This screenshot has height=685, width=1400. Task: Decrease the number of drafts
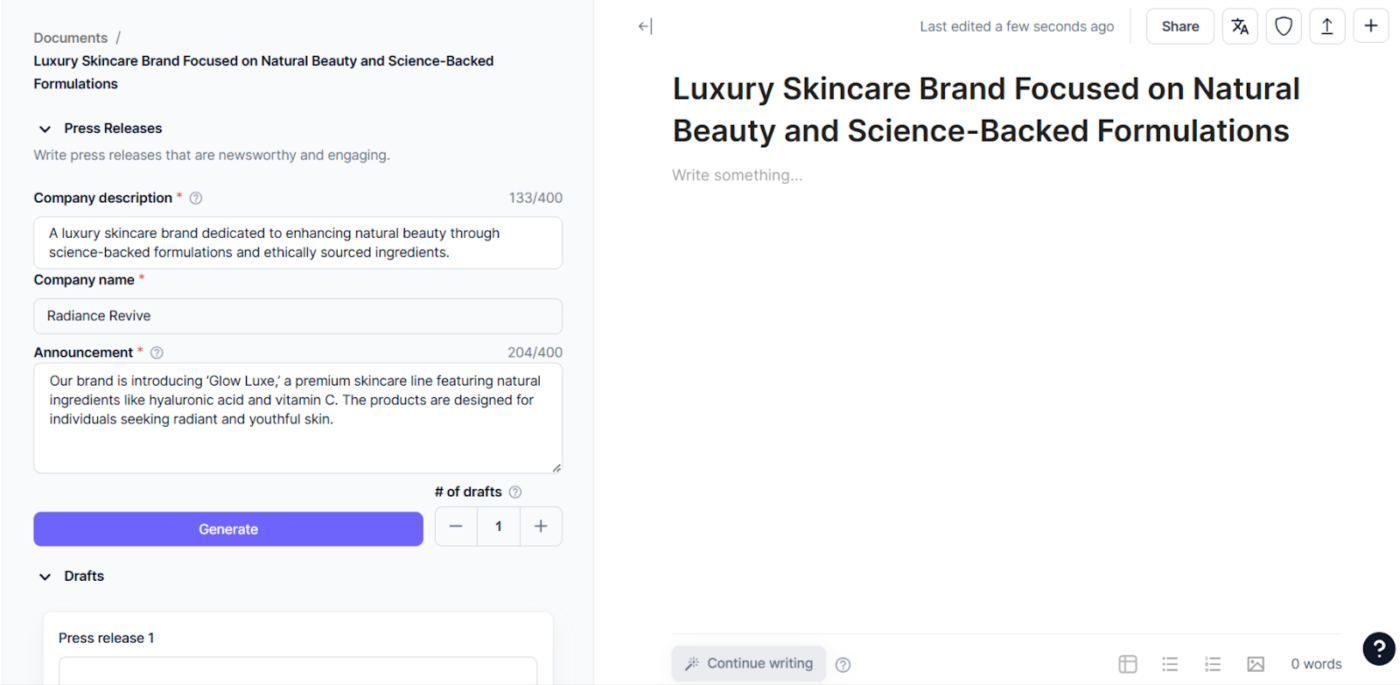coord(456,527)
